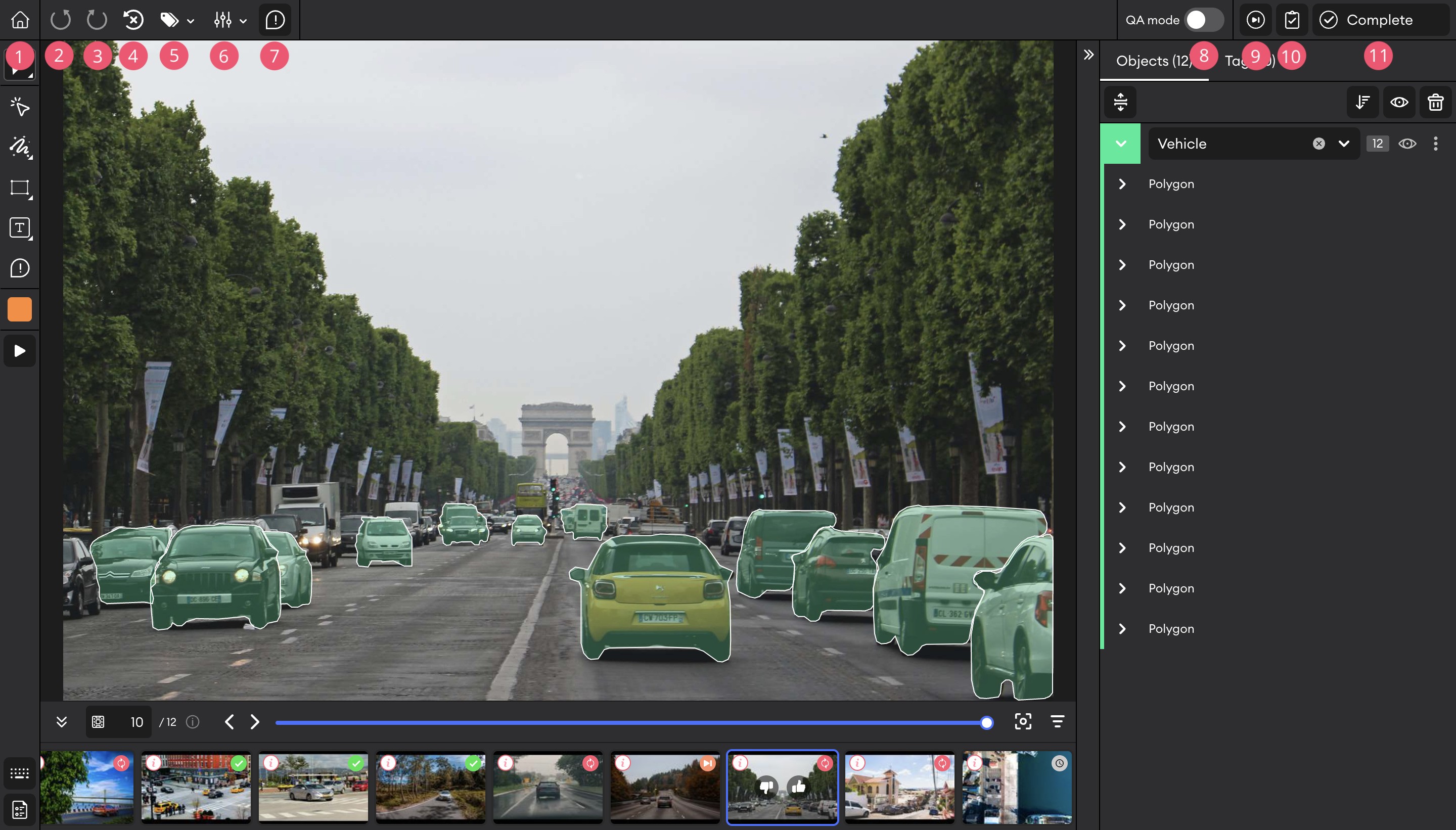The width and height of the screenshot is (1456, 830).
Task: Open the image adjustments sliders dropdown
Action: (x=231, y=21)
